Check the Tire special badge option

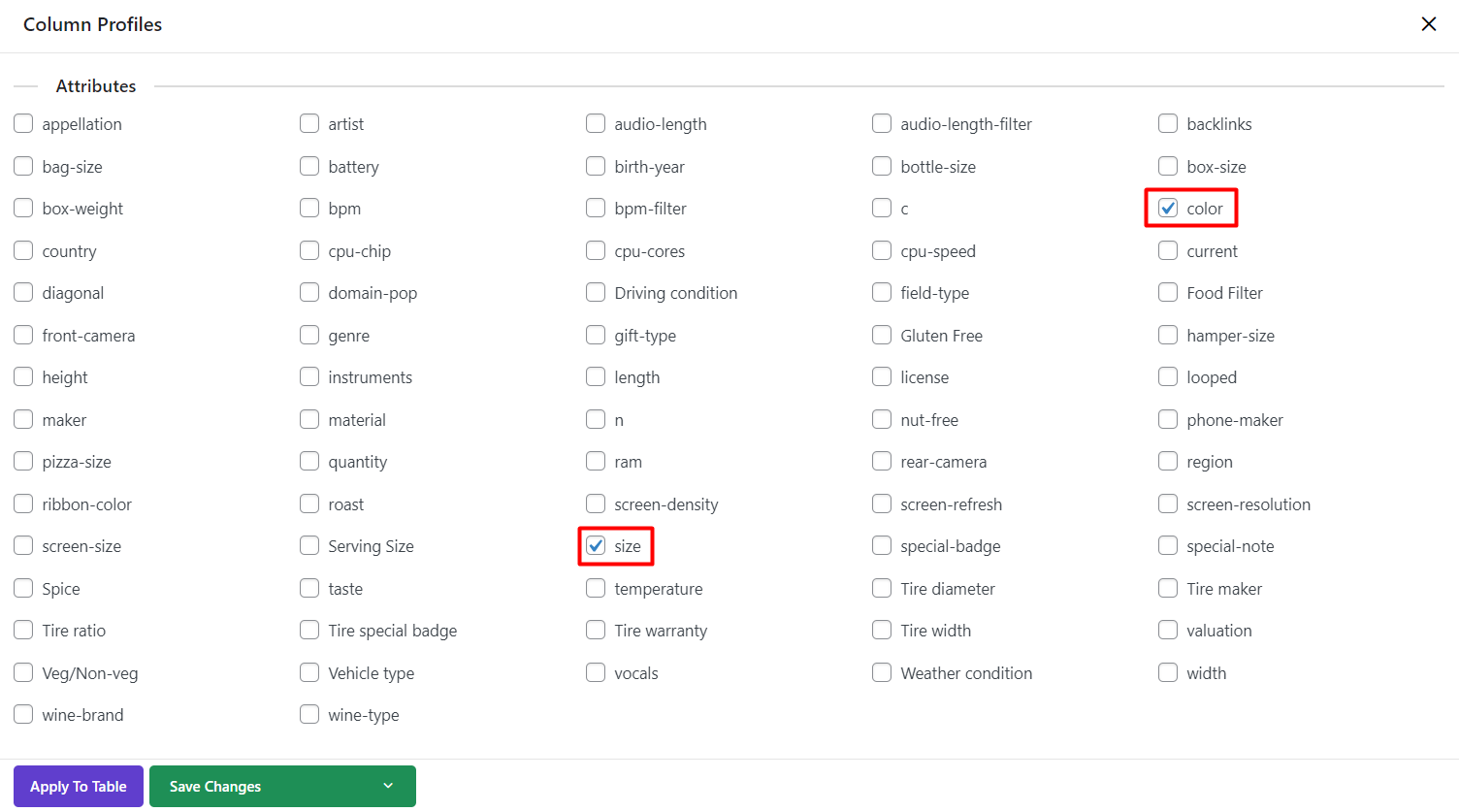tap(309, 631)
